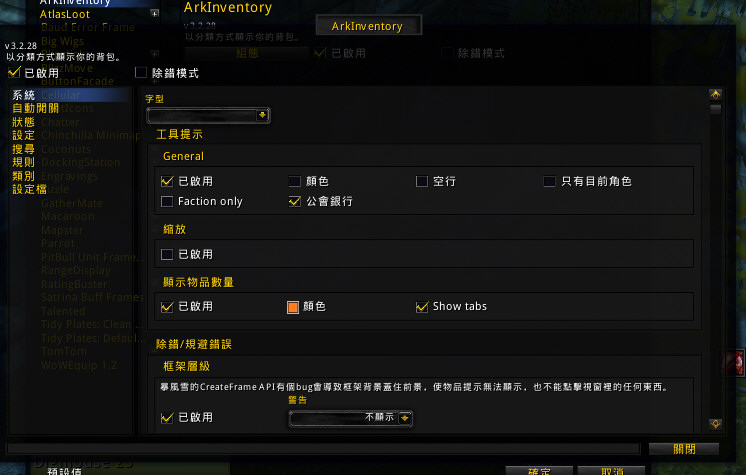The width and height of the screenshot is (746, 475).
Task: Click the 預設值 defaults button at bottom left
Action: (x=65, y=471)
